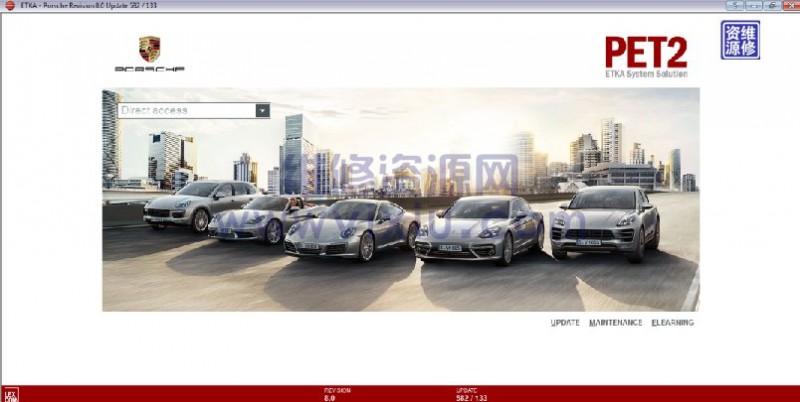Click the ETKA app icon in title bar

coord(10,6)
